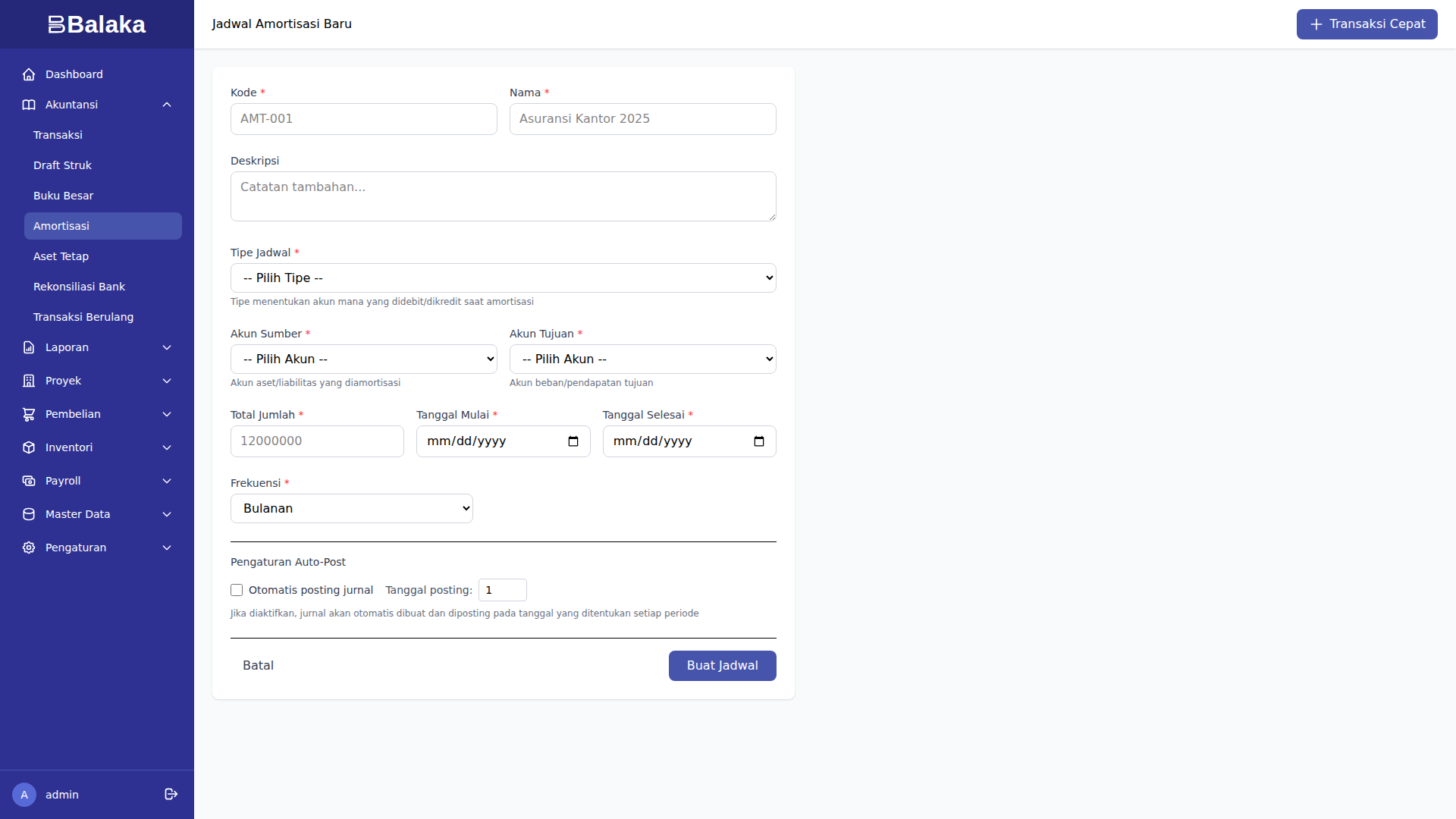Open the Tipe Jadwal dropdown
Viewport: 1456px width, 819px height.
503,278
